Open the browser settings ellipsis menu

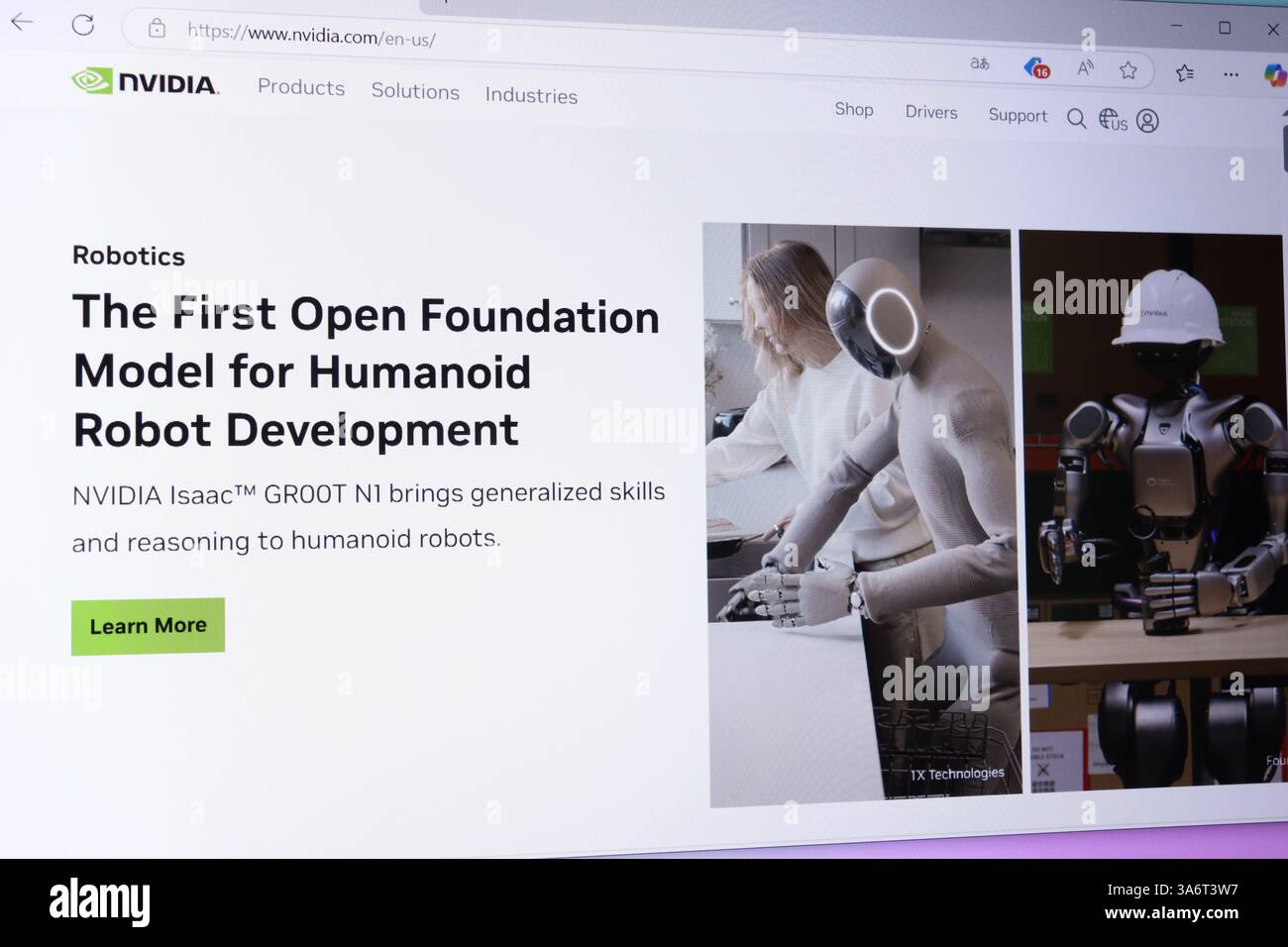1231,74
